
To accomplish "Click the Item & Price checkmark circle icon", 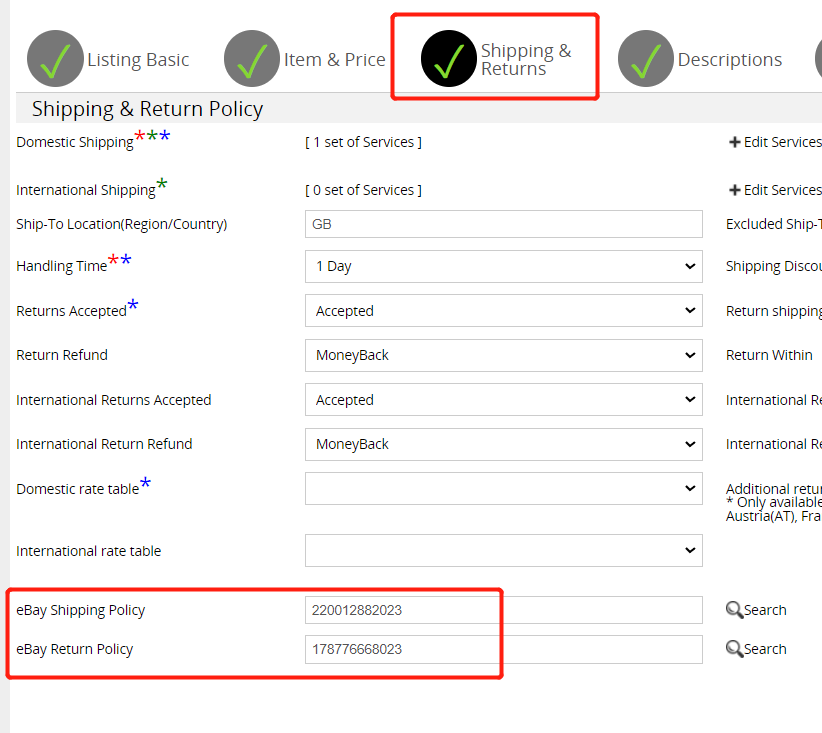I will pyautogui.click(x=252, y=59).
